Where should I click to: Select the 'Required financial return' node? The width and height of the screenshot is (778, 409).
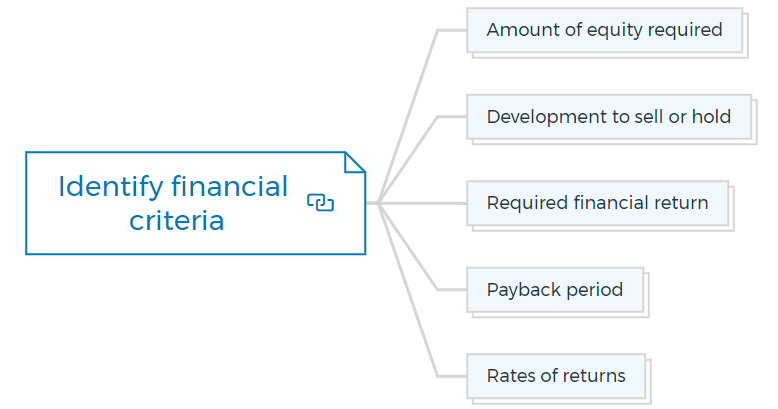597,203
